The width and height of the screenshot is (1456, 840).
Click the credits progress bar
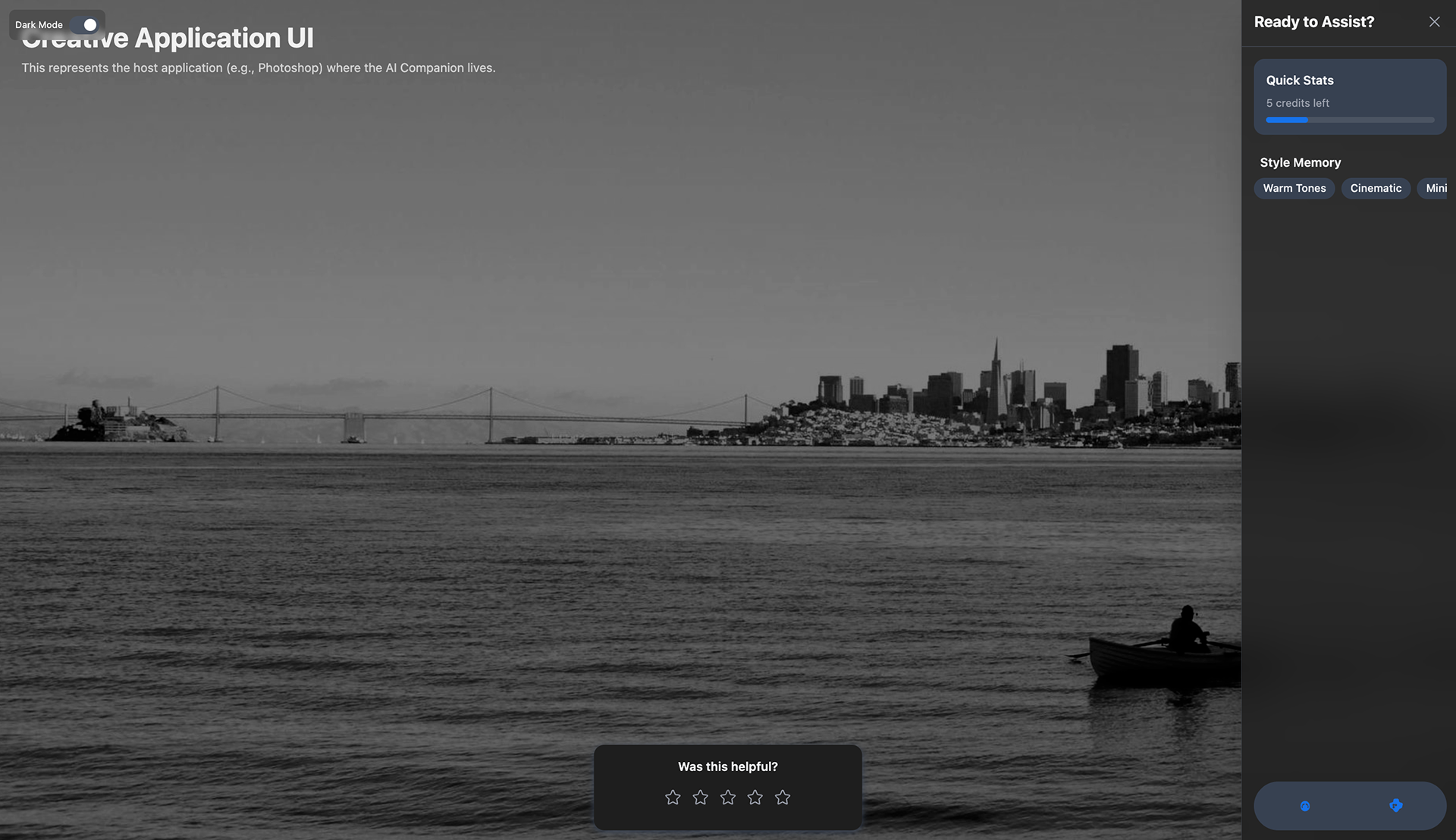click(x=1350, y=120)
